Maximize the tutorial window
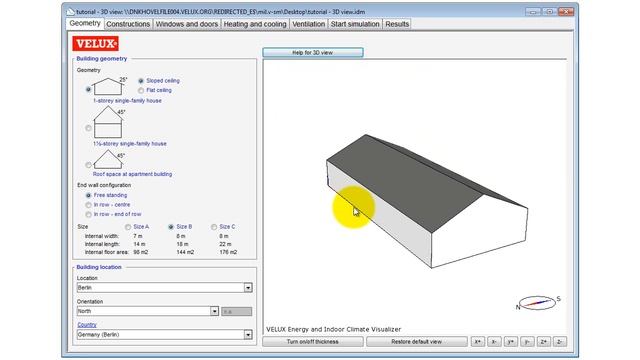Image resolution: width=640 pixels, height=360 pixels. pyautogui.click(x=549, y=12)
